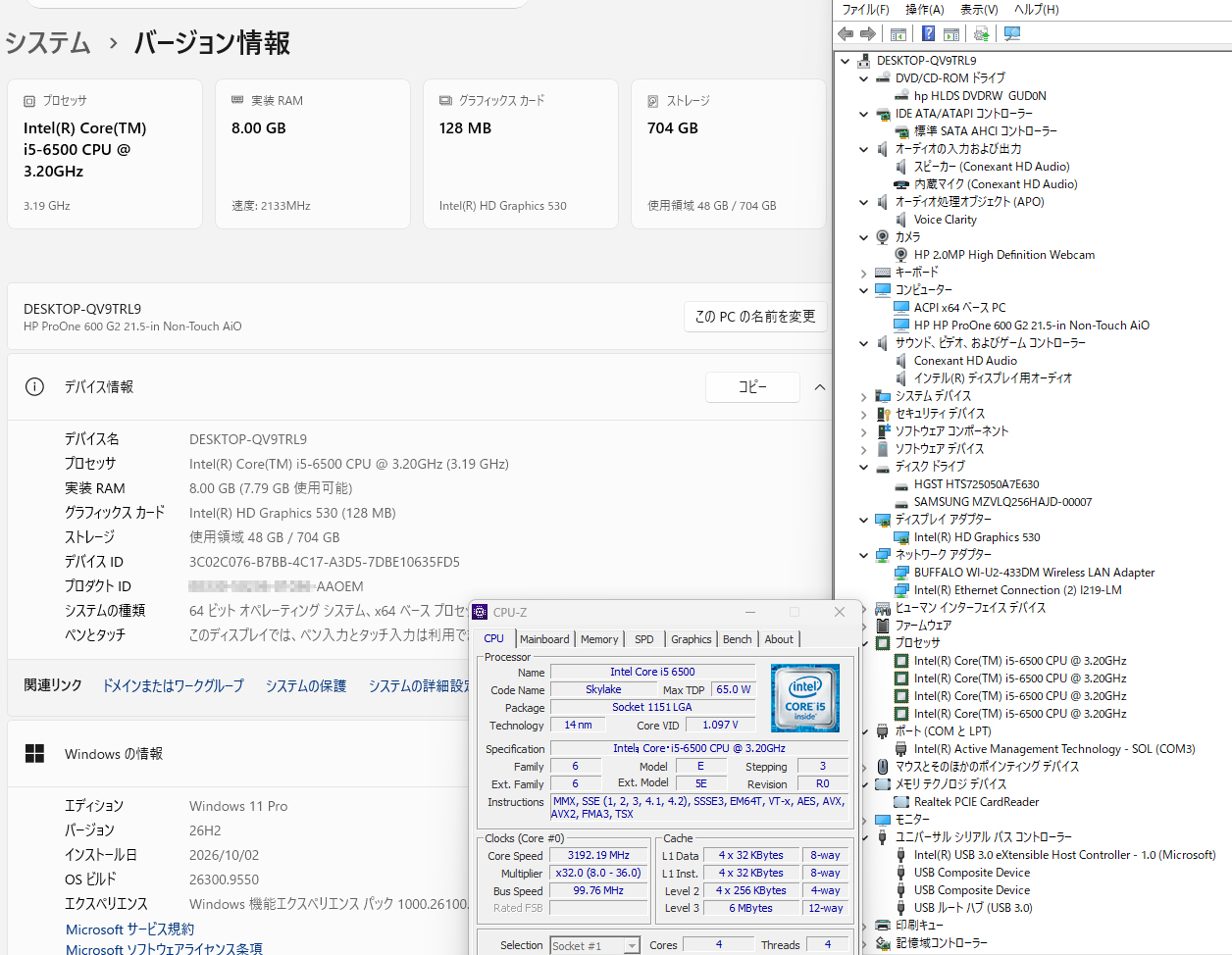Select the HGST HTS725050A7E630 disk entry
Viewport: 1232px width, 955px height.
[976, 484]
